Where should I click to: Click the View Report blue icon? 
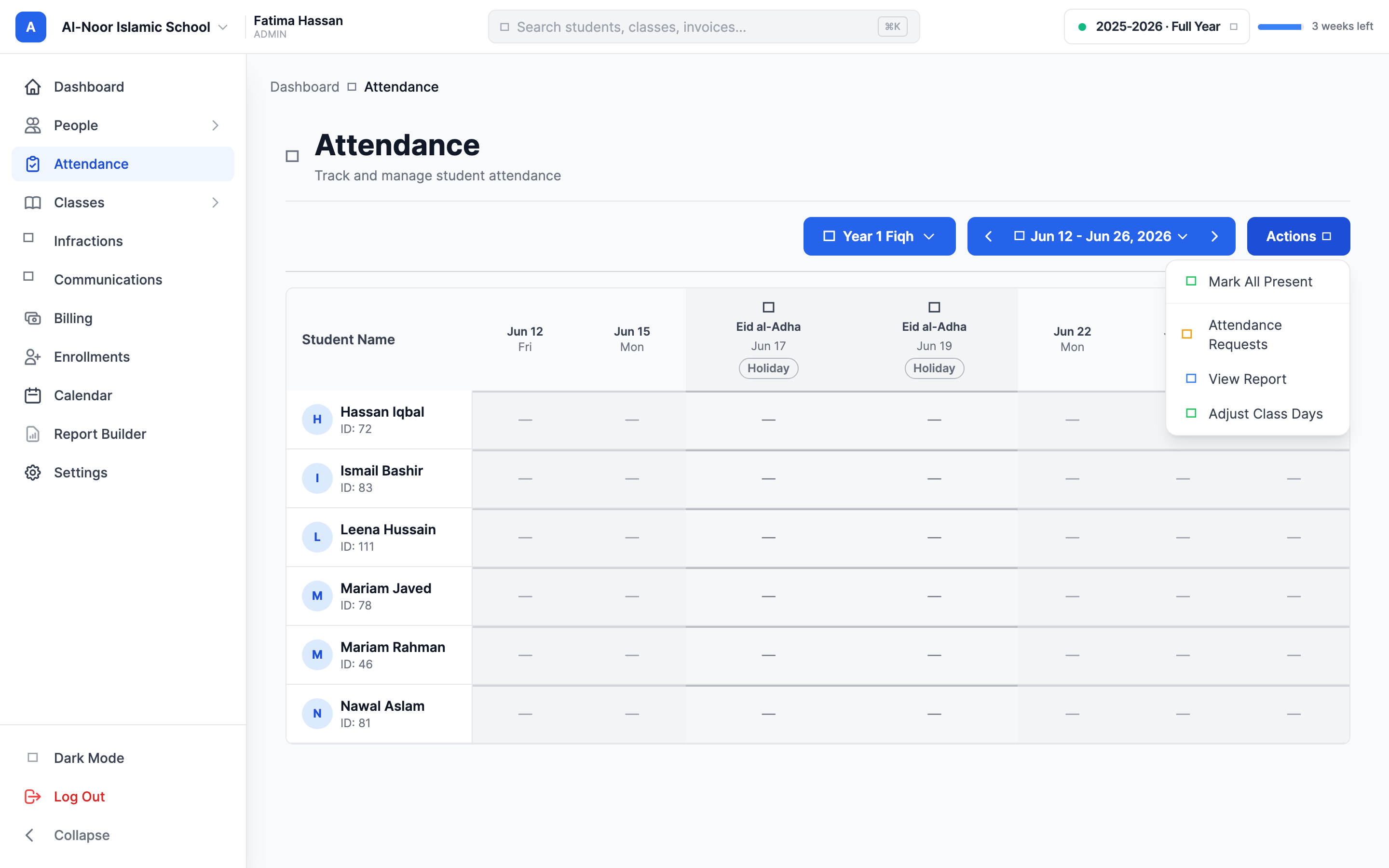point(1191,379)
